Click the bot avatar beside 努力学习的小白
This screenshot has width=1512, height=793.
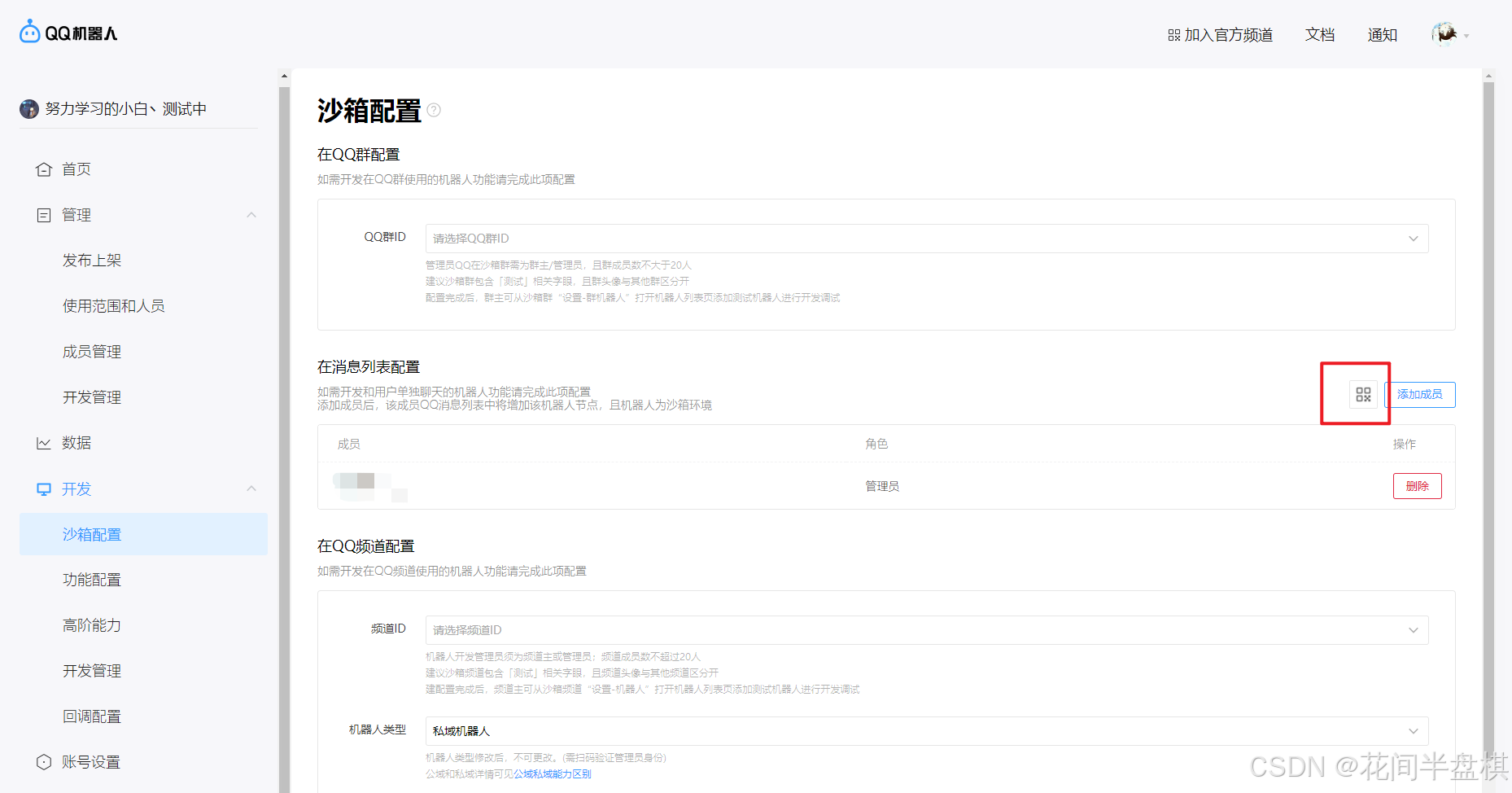pyautogui.click(x=29, y=108)
